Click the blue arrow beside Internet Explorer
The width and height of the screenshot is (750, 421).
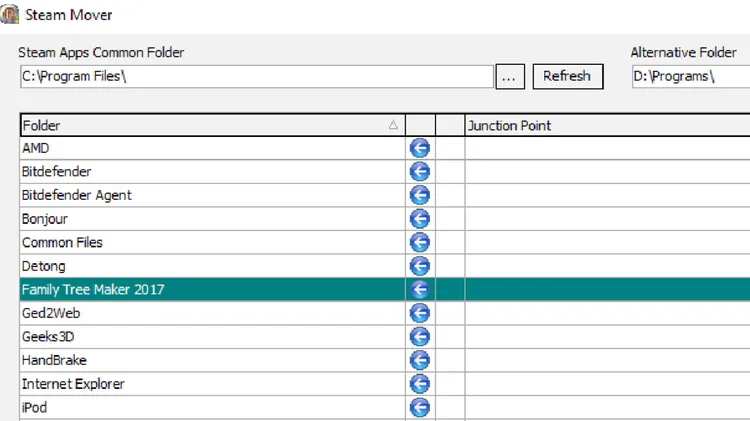[x=419, y=384]
